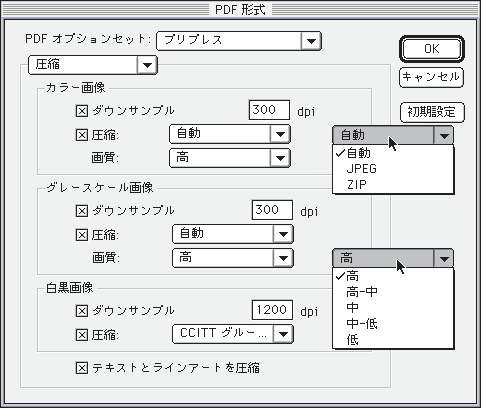Open the カラー画像 画質 dropdown

point(230,158)
